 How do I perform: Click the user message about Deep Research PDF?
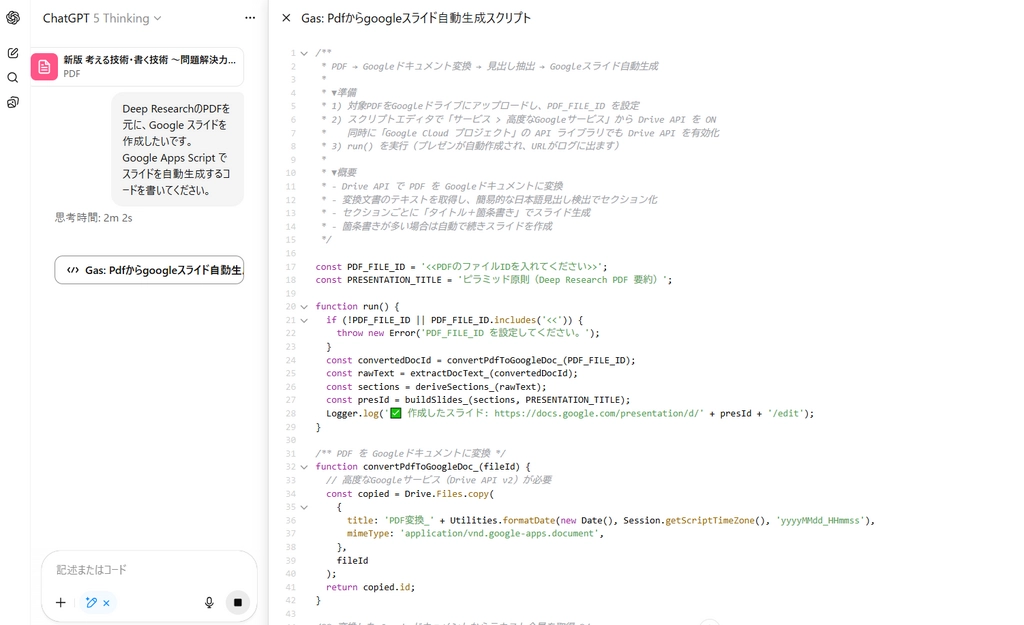click(x=178, y=150)
